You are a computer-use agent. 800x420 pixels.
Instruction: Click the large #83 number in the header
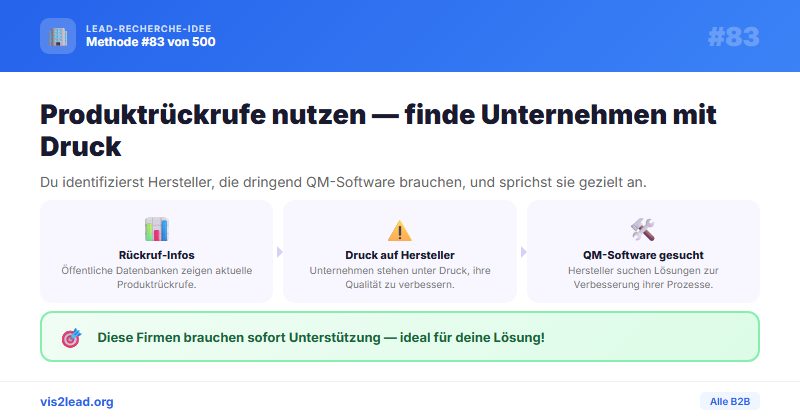pos(734,37)
